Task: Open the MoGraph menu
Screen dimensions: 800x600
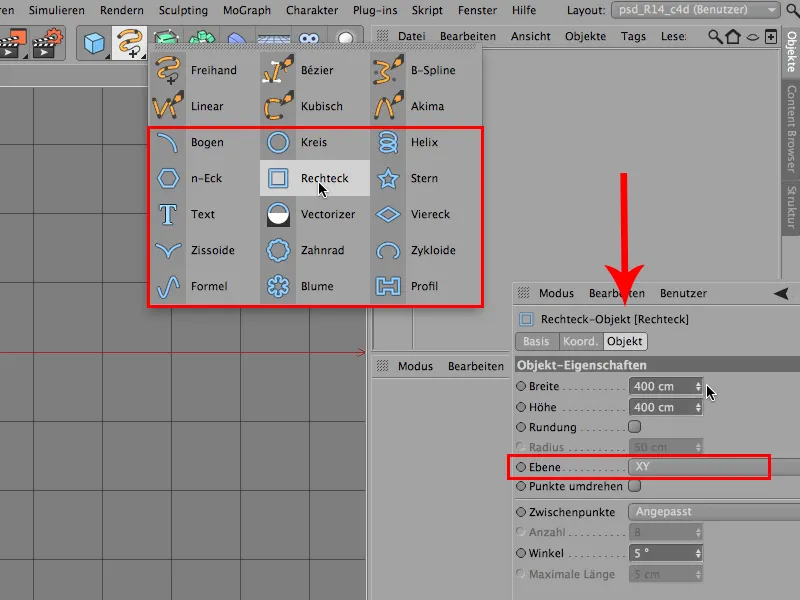Action: [247, 10]
